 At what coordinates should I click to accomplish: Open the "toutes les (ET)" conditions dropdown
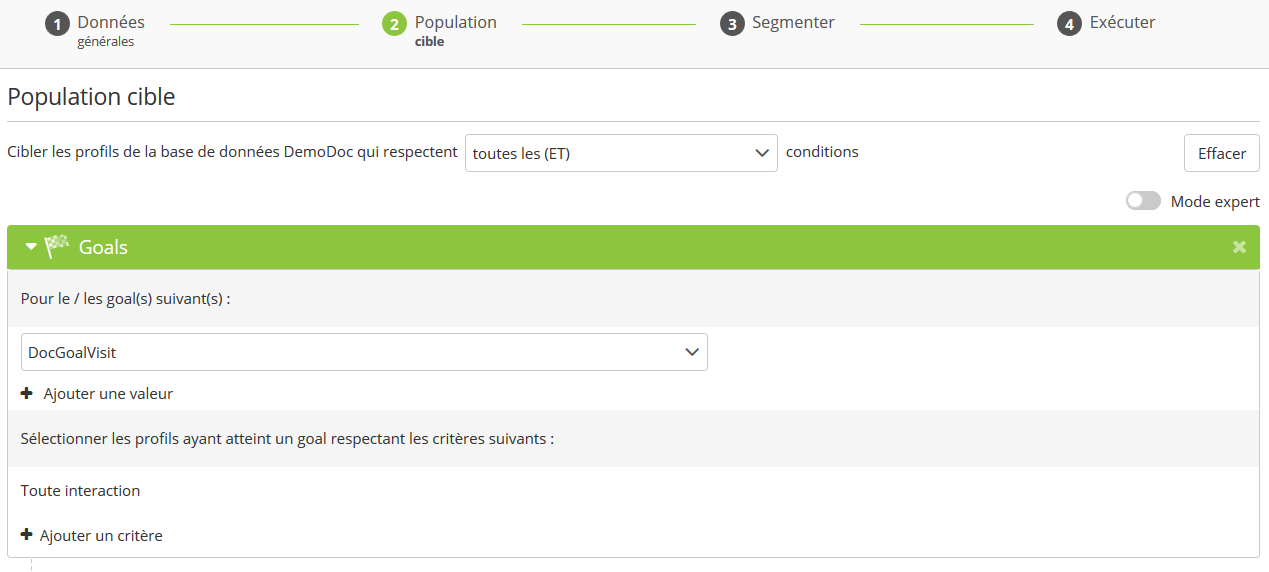(621, 153)
